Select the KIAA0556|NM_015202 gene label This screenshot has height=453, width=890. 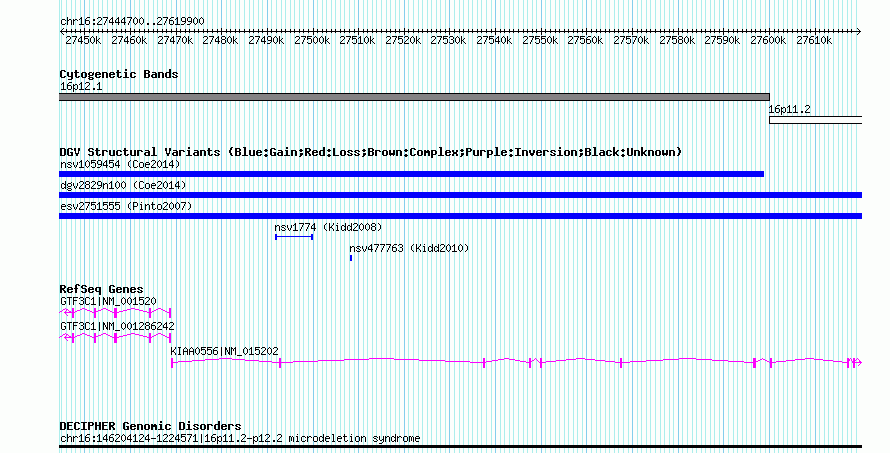[225, 351]
